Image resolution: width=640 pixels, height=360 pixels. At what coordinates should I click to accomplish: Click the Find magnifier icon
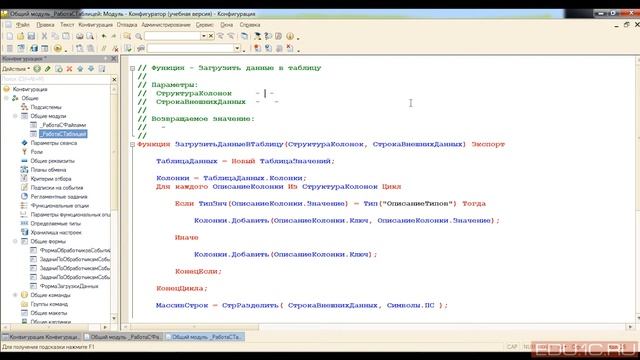point(139,36)
